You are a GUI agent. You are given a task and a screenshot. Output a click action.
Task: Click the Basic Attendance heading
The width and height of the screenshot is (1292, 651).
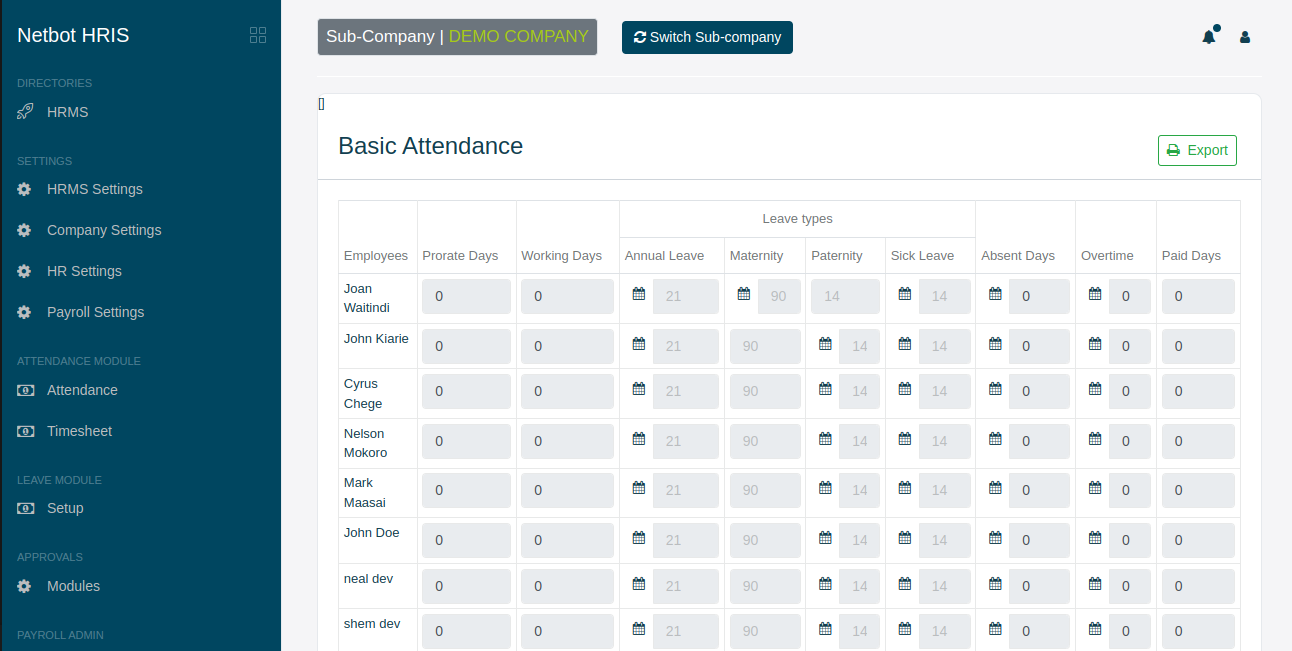[431, 146]
